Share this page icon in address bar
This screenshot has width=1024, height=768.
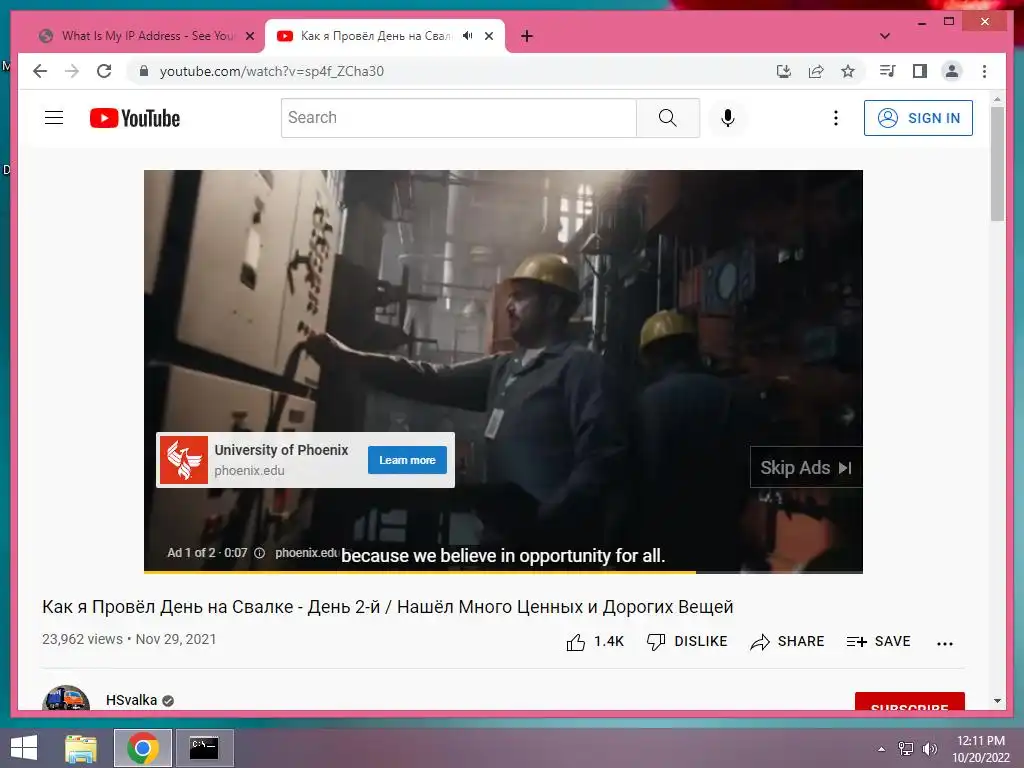[x=816, y=71]
